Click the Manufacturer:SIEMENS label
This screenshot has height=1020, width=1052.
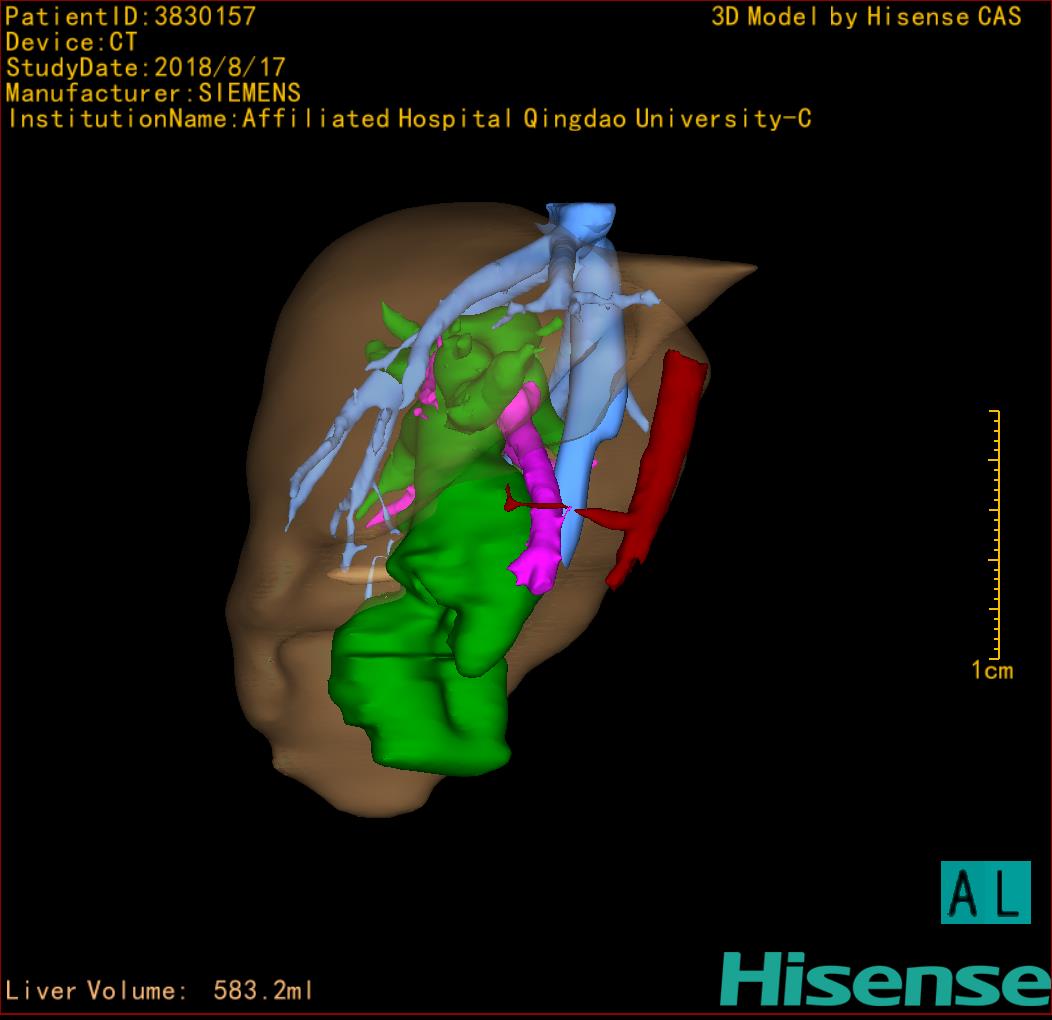153,93
